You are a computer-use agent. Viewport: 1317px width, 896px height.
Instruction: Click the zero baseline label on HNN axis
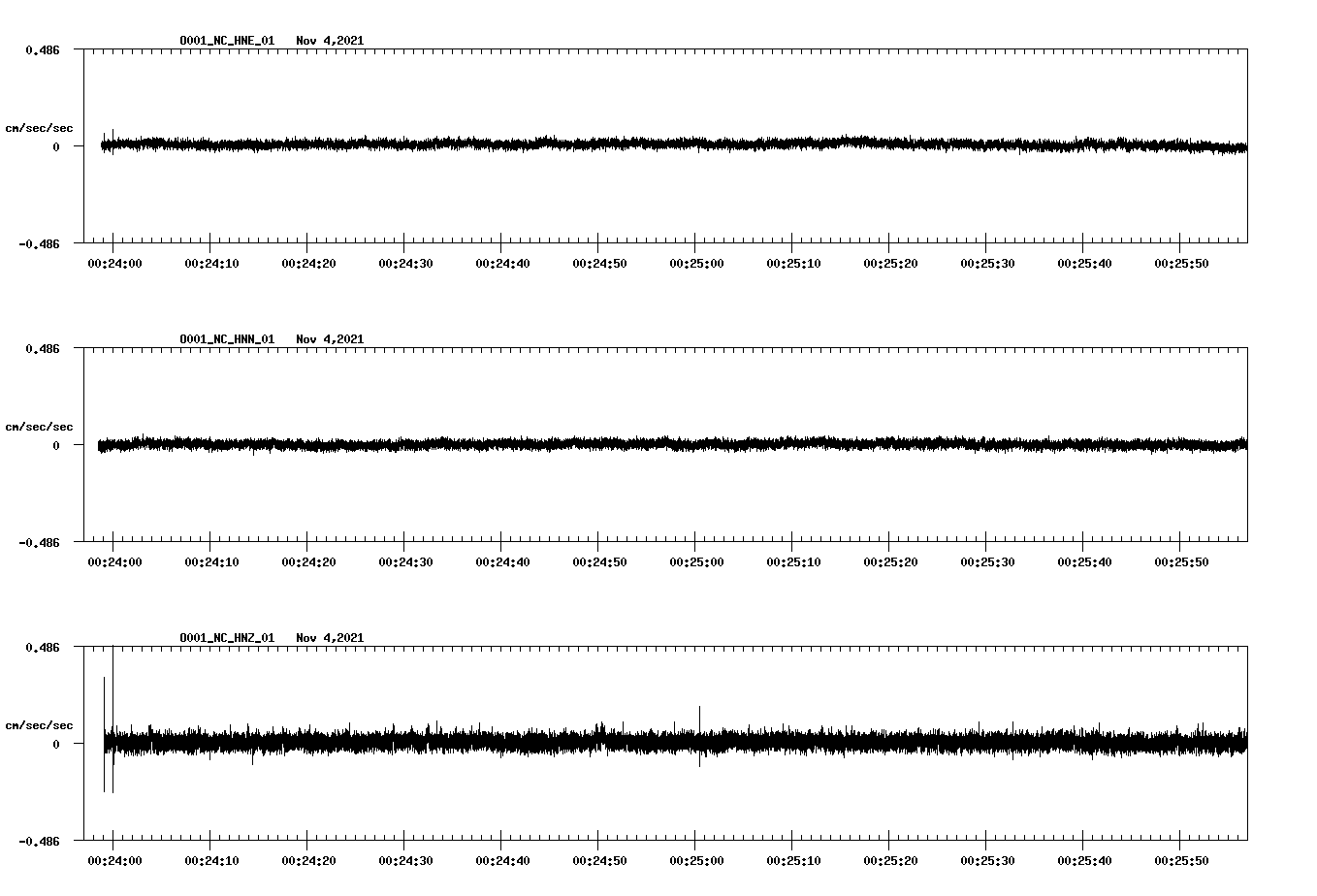56,445
